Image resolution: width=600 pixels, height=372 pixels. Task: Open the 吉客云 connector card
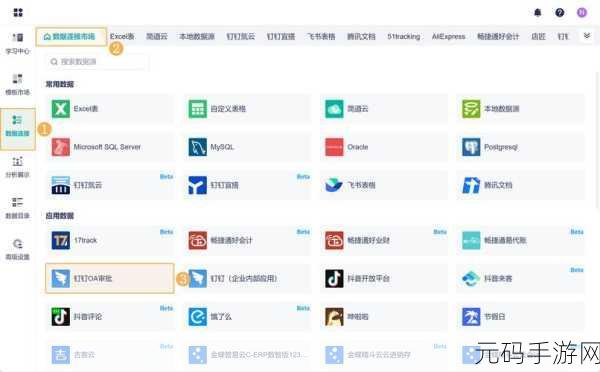pos(110,355)
